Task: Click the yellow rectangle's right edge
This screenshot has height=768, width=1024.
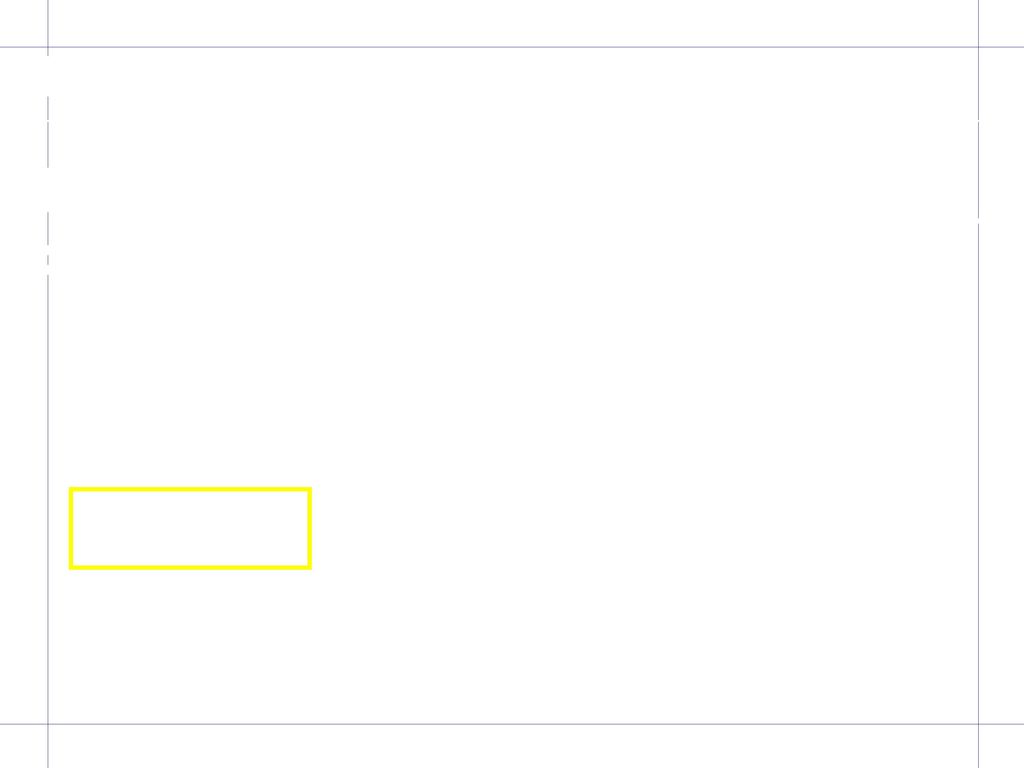Action: point(310,528)
